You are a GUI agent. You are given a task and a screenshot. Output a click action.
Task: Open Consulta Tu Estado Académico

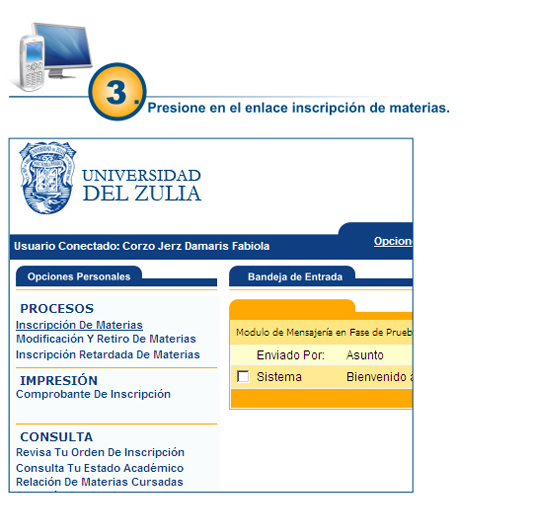click(x=100, y=468)
